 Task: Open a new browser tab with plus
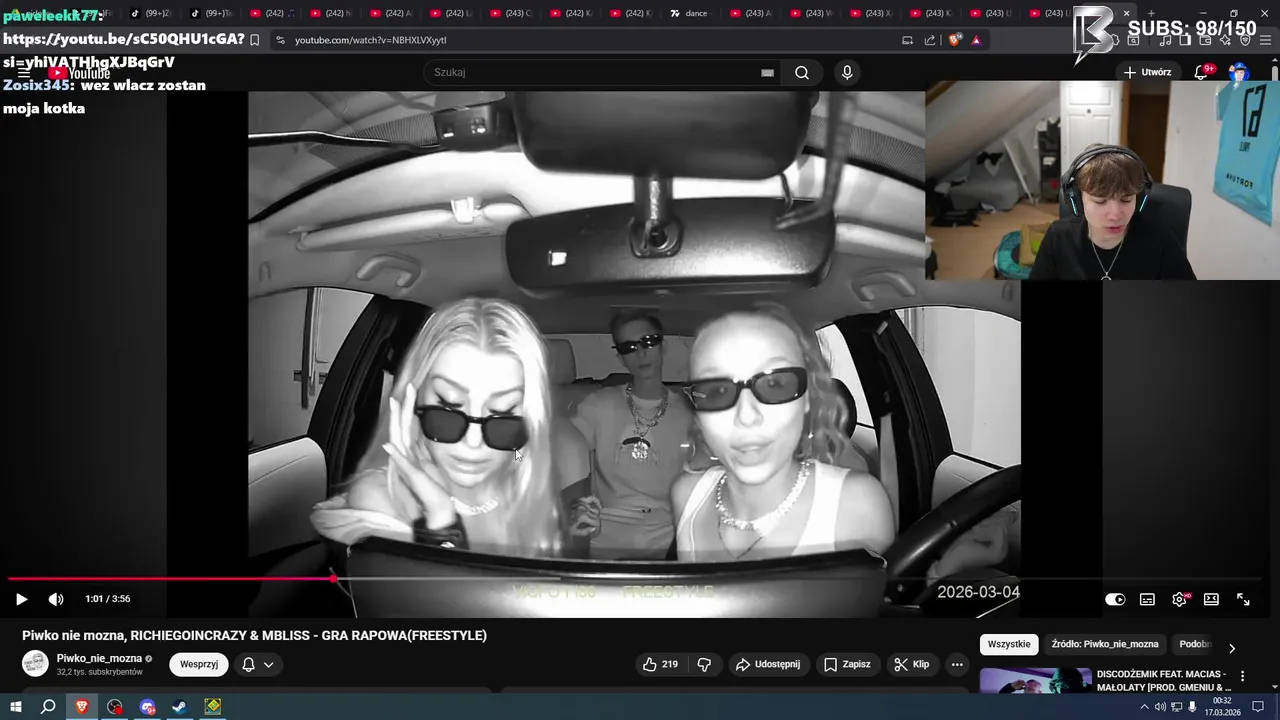pyautogui.click(x=1151, y=13)
